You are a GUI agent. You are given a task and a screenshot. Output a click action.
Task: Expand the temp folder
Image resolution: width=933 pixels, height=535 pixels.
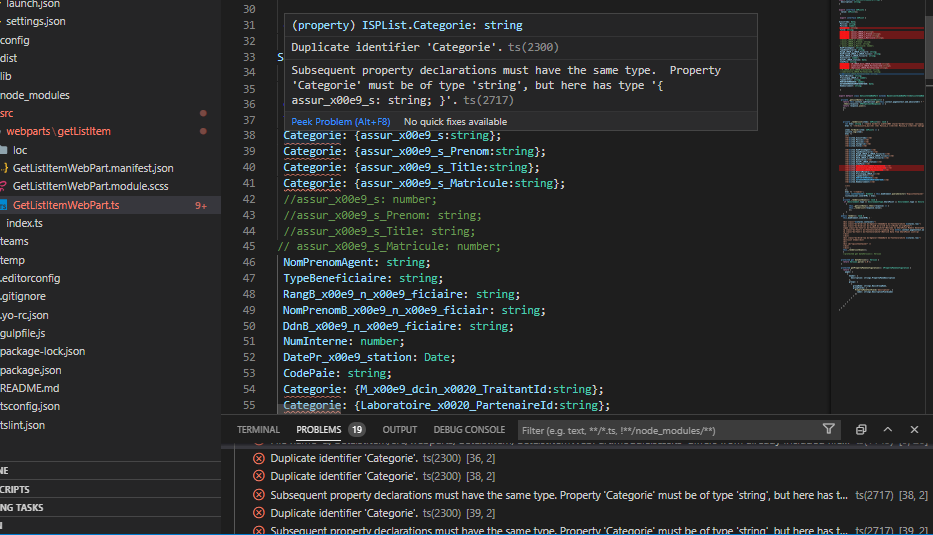pyautogui.click(x=12, y=260)
